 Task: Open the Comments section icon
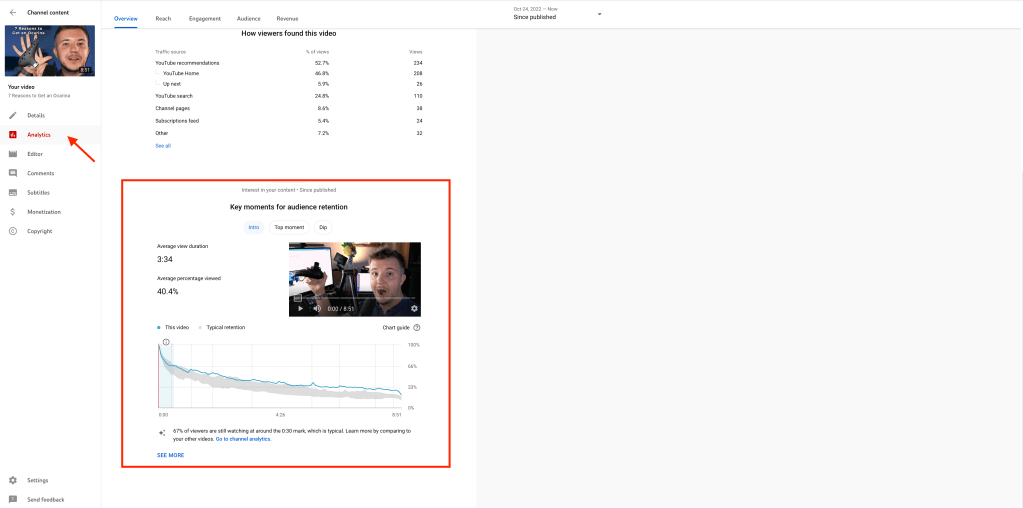coord(13,173)
